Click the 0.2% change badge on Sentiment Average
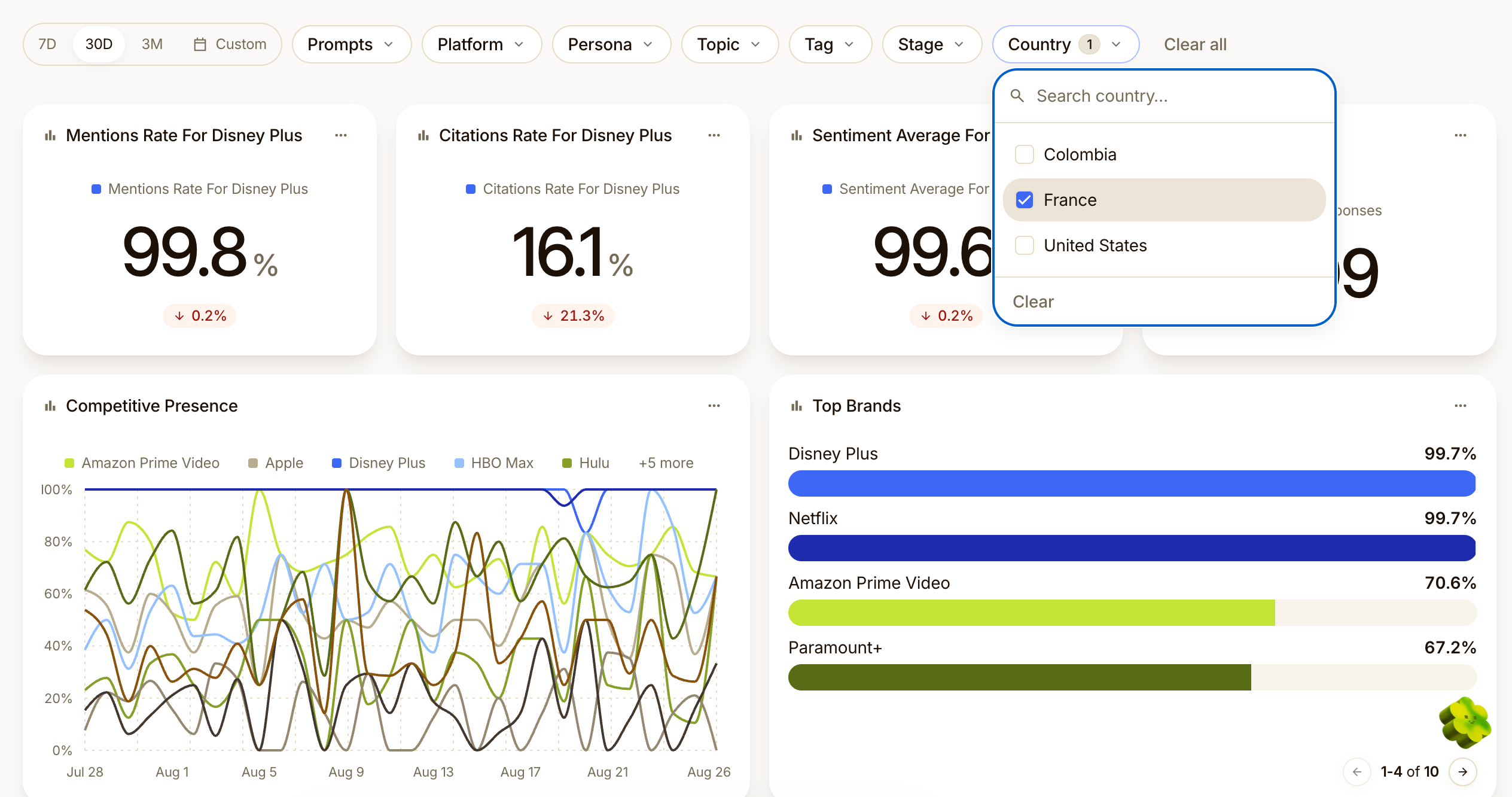This screenshot has width=1512, height=797. pos(946,316)
